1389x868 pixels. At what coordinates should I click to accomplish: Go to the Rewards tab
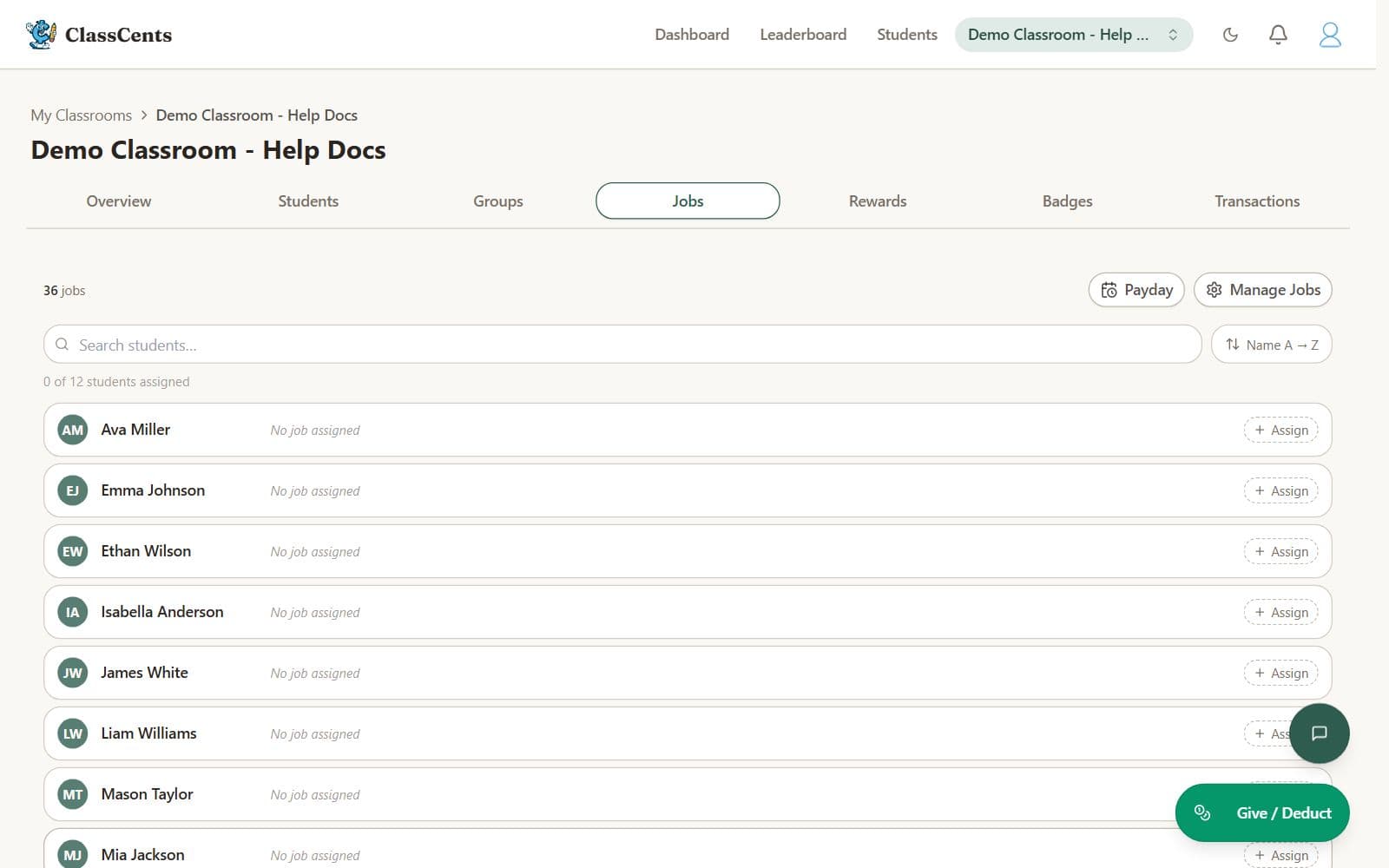(x=878, y=201)
